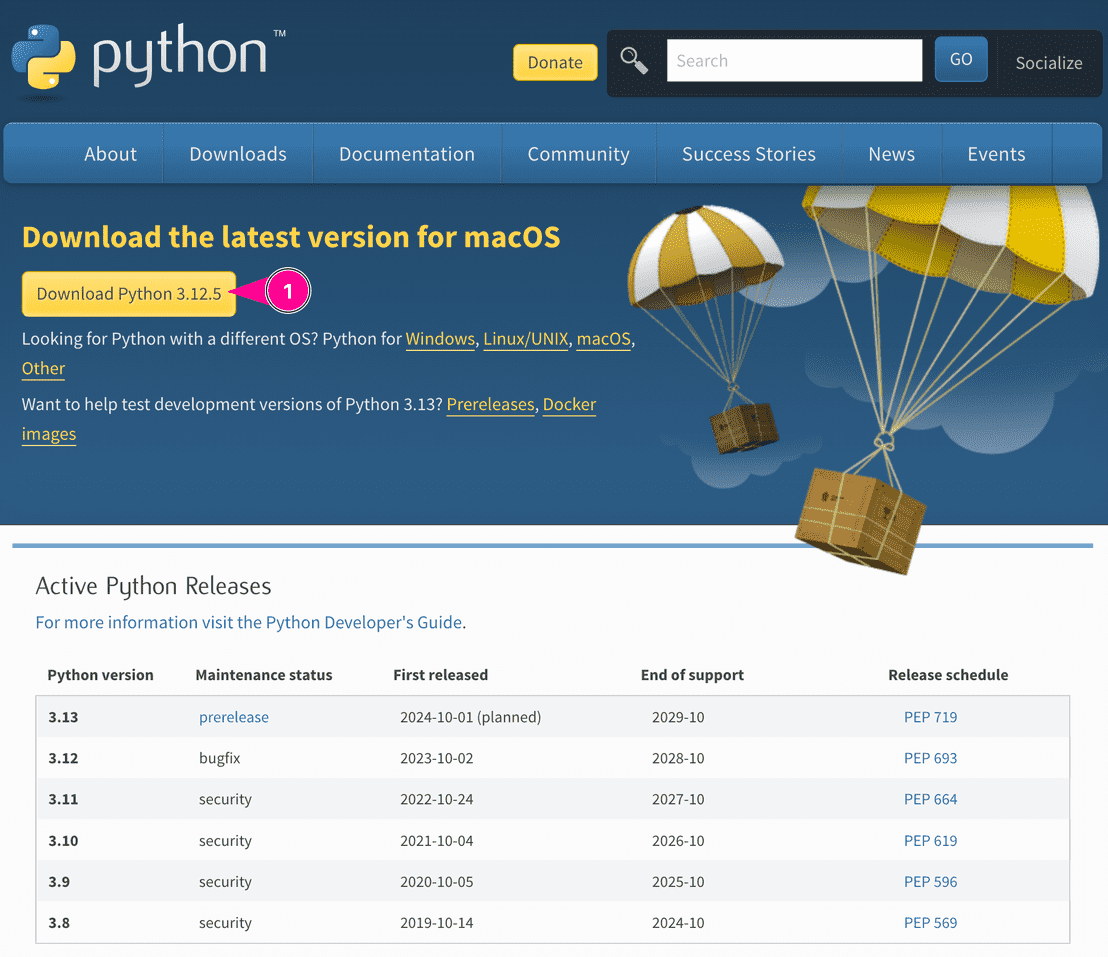Image resolution: width=1108 pixels, height=957 pixels.
Task: Open the Downloads menu
Action: point(237,153)
